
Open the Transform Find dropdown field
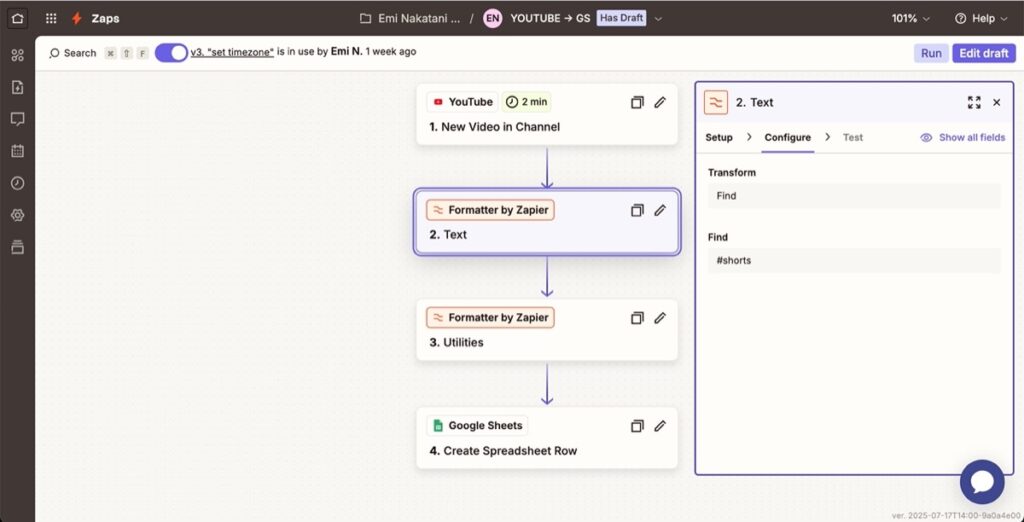click(854, 196)
